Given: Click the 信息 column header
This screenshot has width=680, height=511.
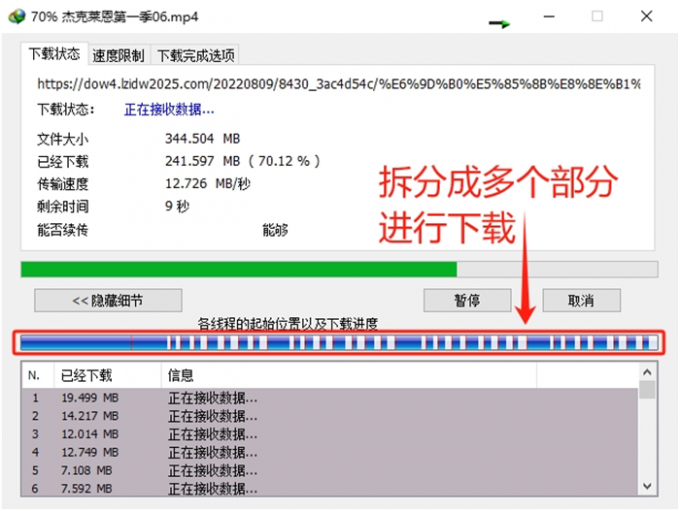Looking at the screenshot, I should click(349, 375).
